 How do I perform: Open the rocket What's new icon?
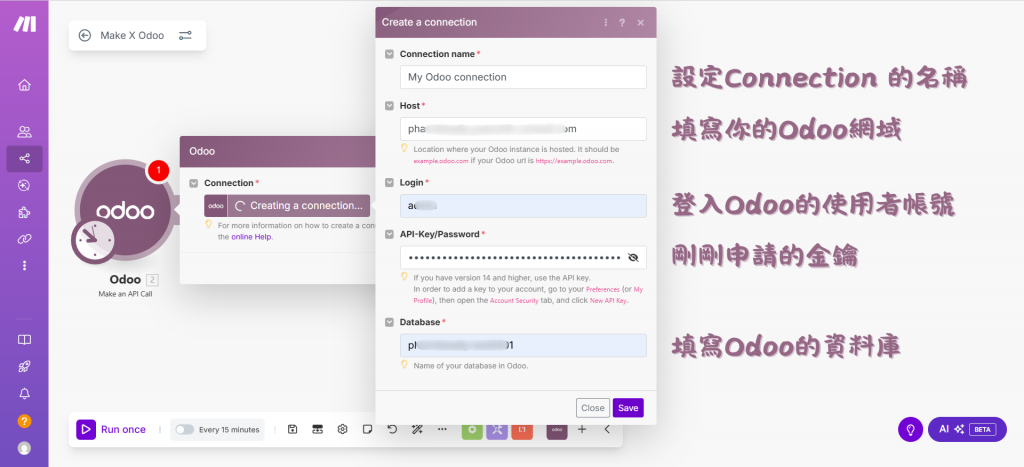[x=24, y=366]
